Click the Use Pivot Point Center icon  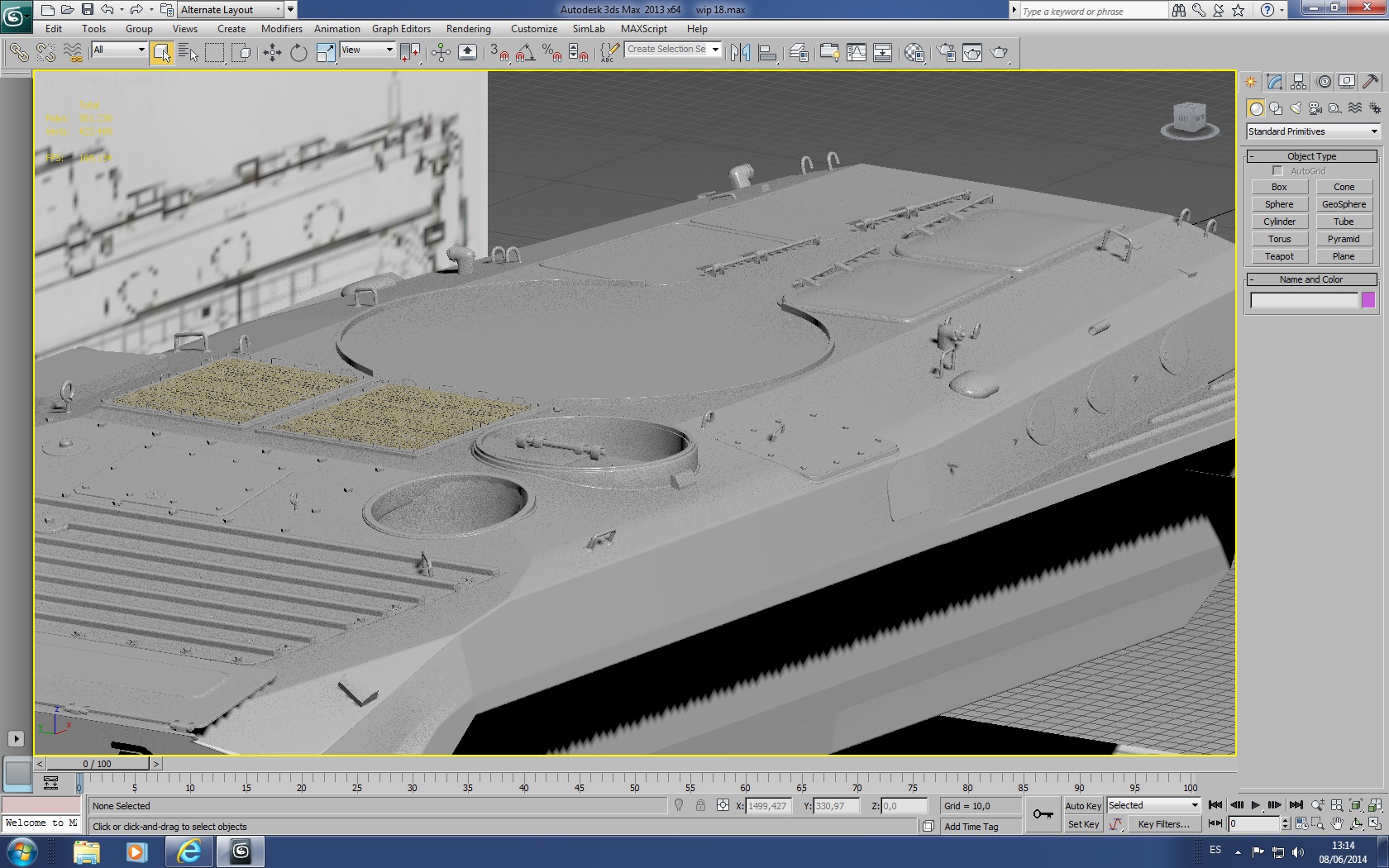[x=410, y=53]
